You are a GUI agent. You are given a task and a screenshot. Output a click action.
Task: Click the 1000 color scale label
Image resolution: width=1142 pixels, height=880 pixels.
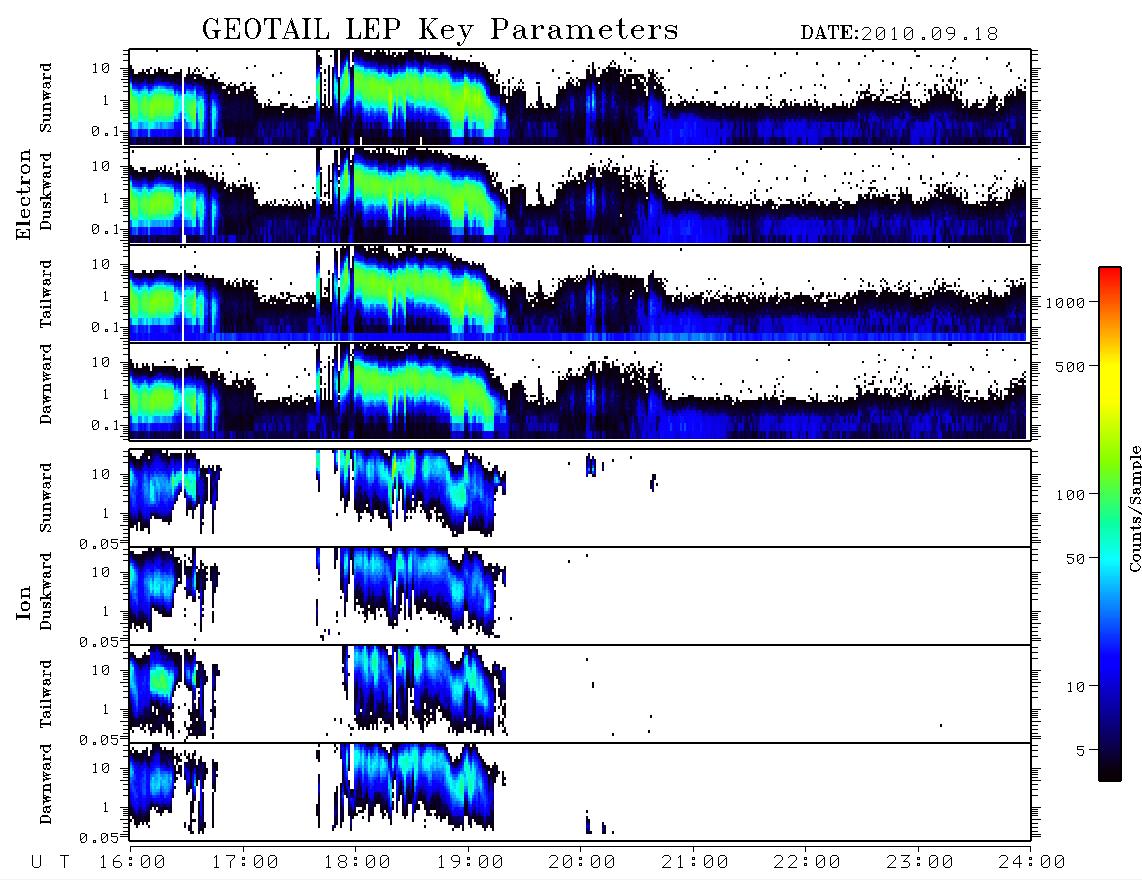pyautogui.click(x=1065, y=302)
